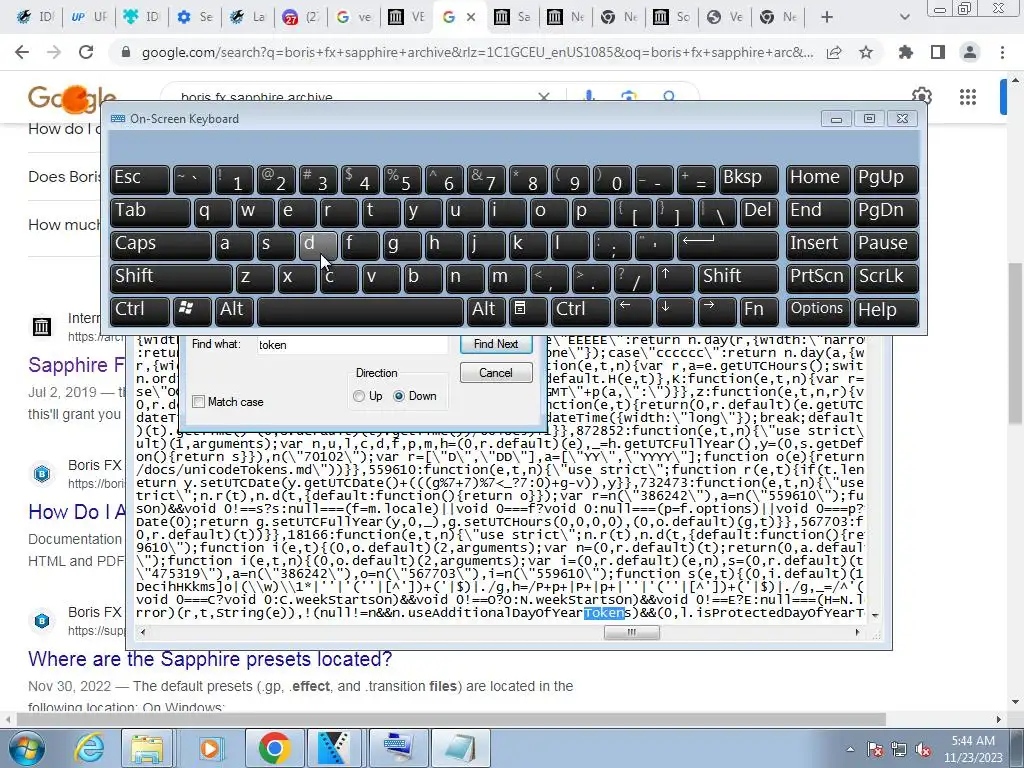
Task: Click the PrtScn key
Action: [817, 278]
